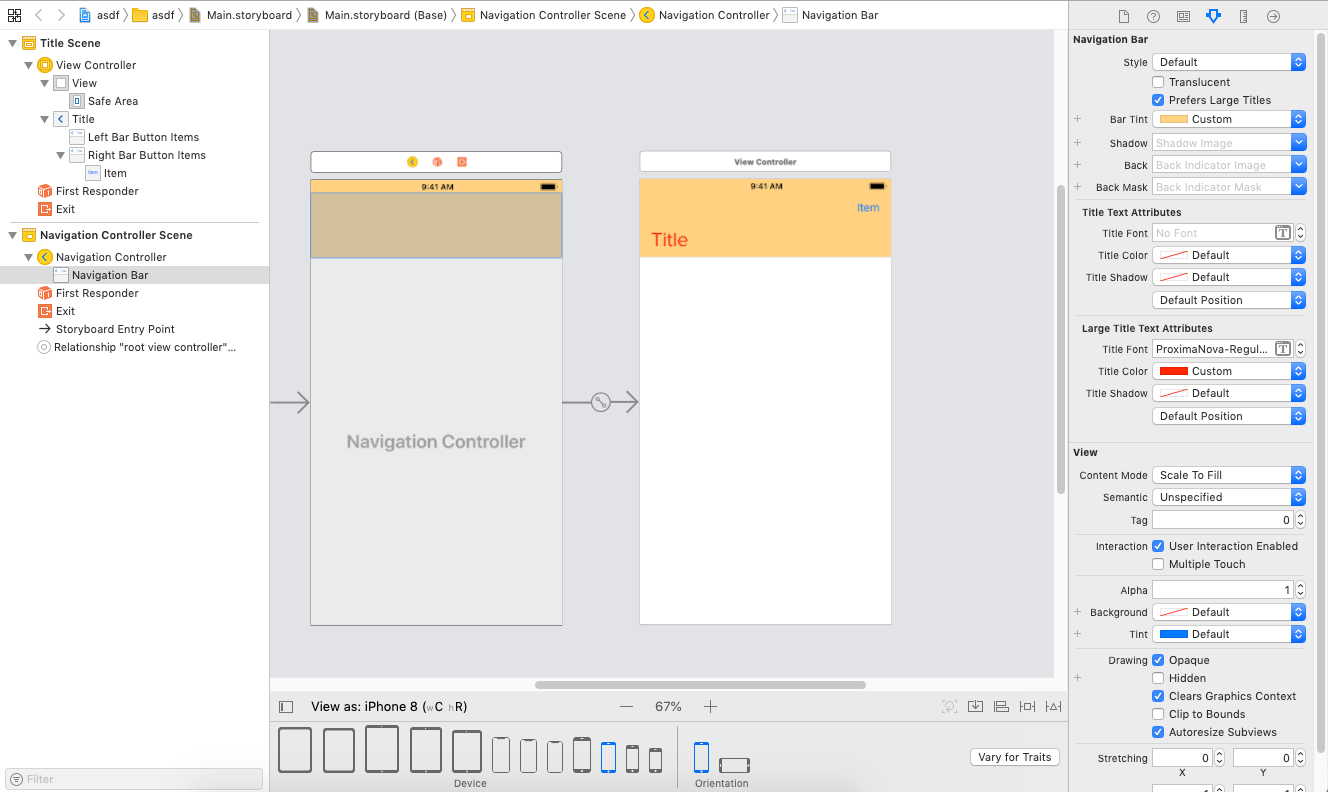This screenshot has width=1328, height=792.
Task: Choose portrait orientation
Action: click(701, 757)
